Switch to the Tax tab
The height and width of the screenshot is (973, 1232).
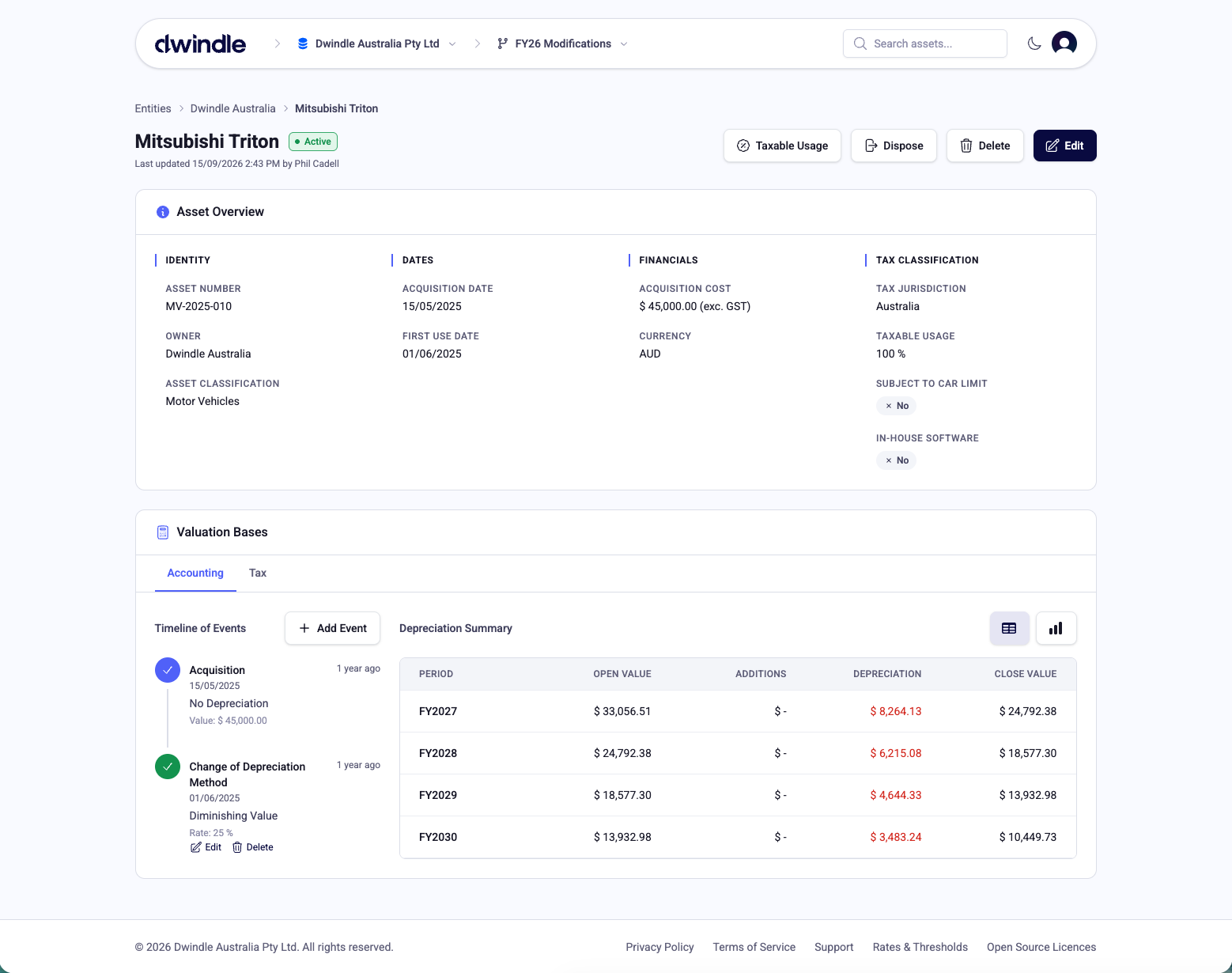pos(258,573)
